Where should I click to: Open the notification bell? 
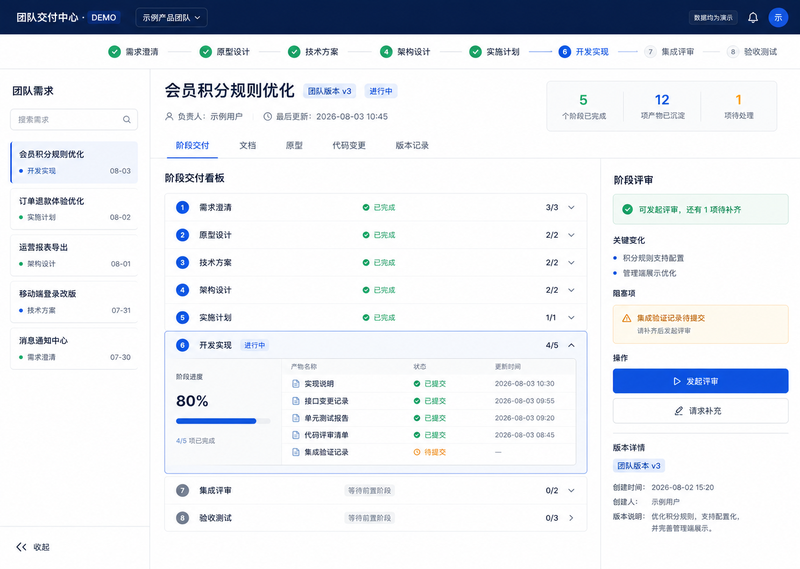point(753,17)
